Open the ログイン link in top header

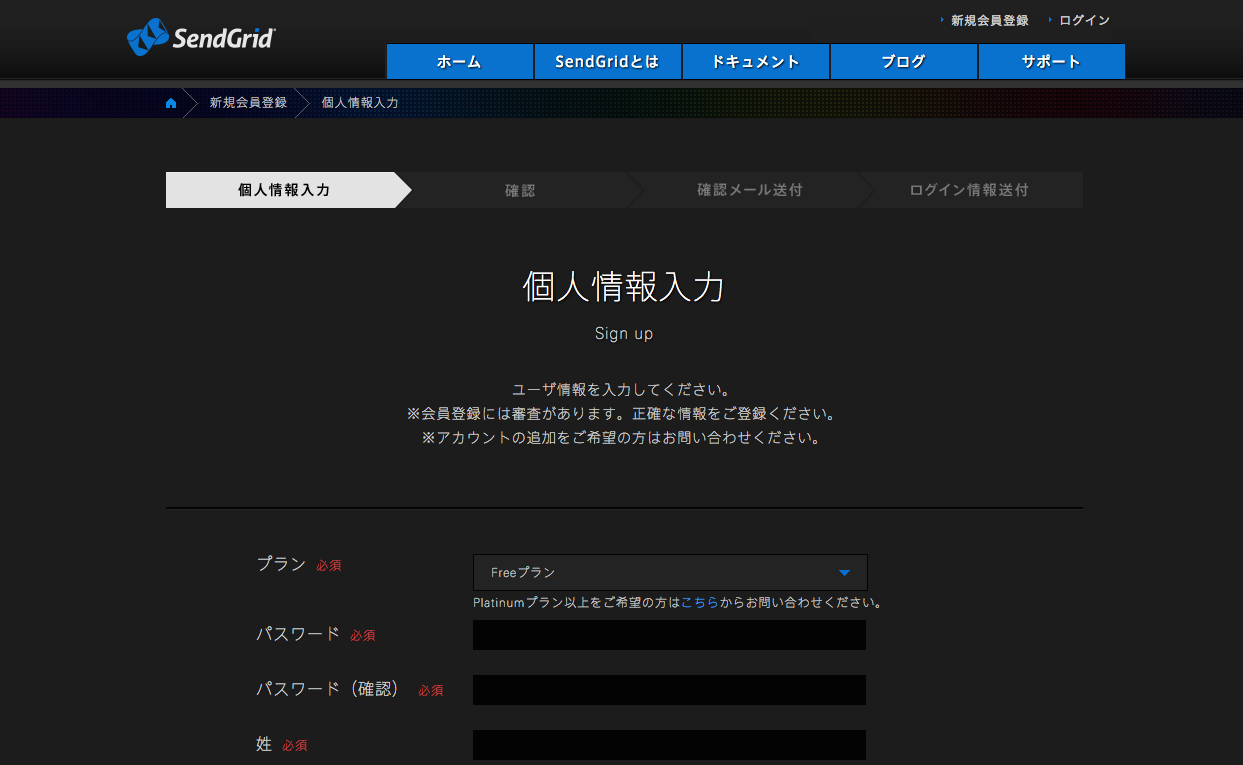(1084, 20)
